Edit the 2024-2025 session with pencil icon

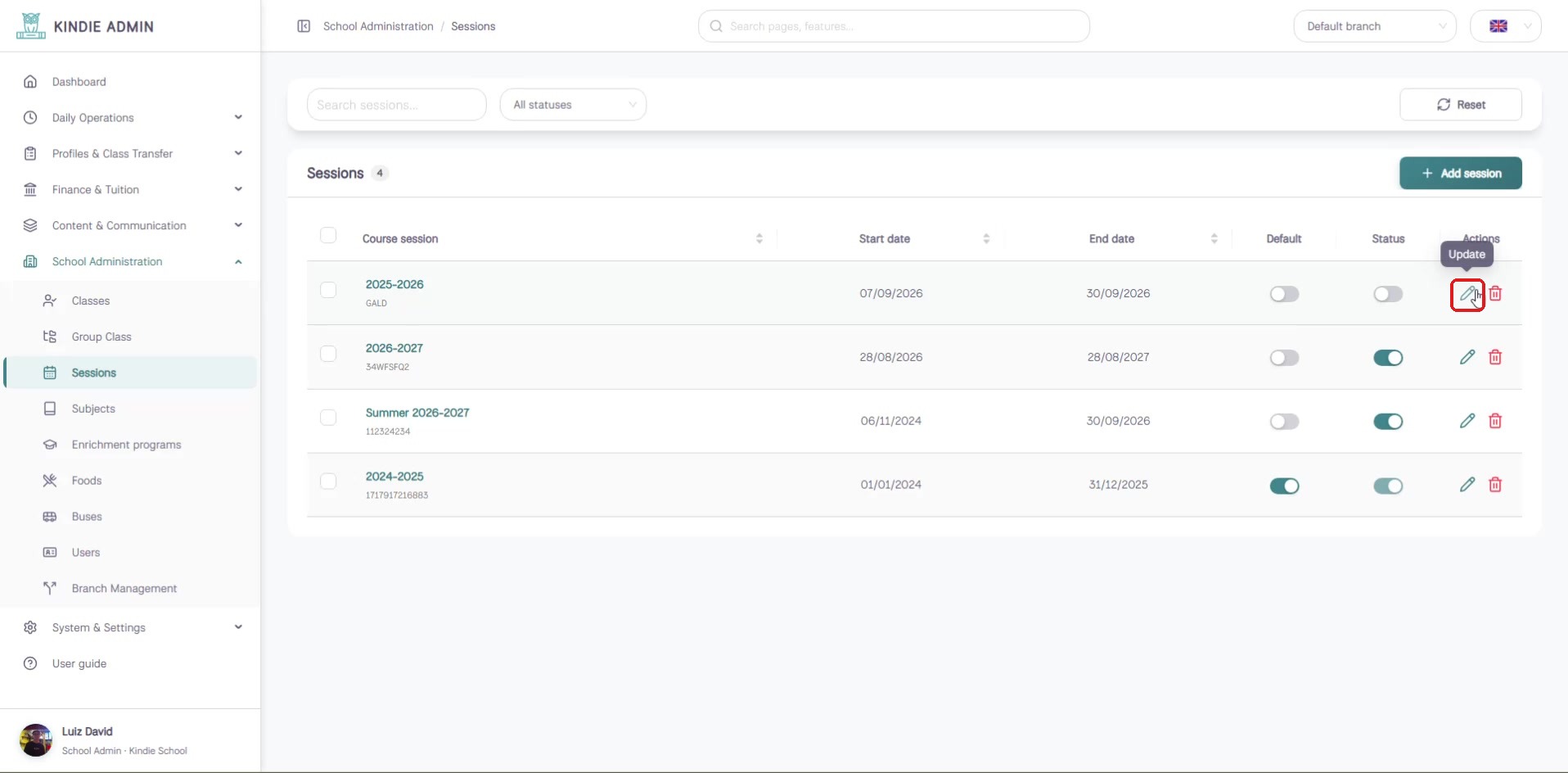(1467, 485)
